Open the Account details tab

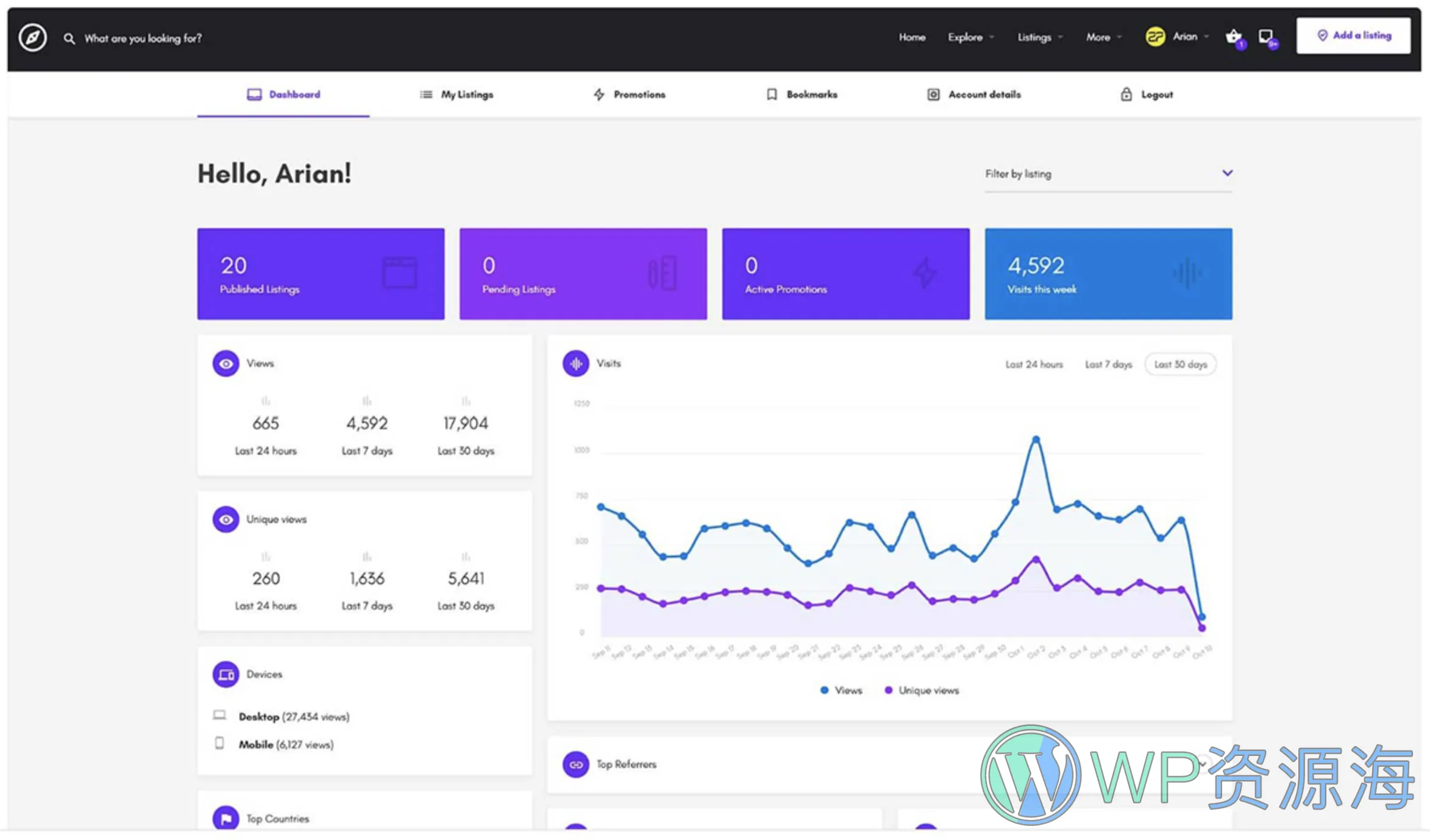(973, 94)
